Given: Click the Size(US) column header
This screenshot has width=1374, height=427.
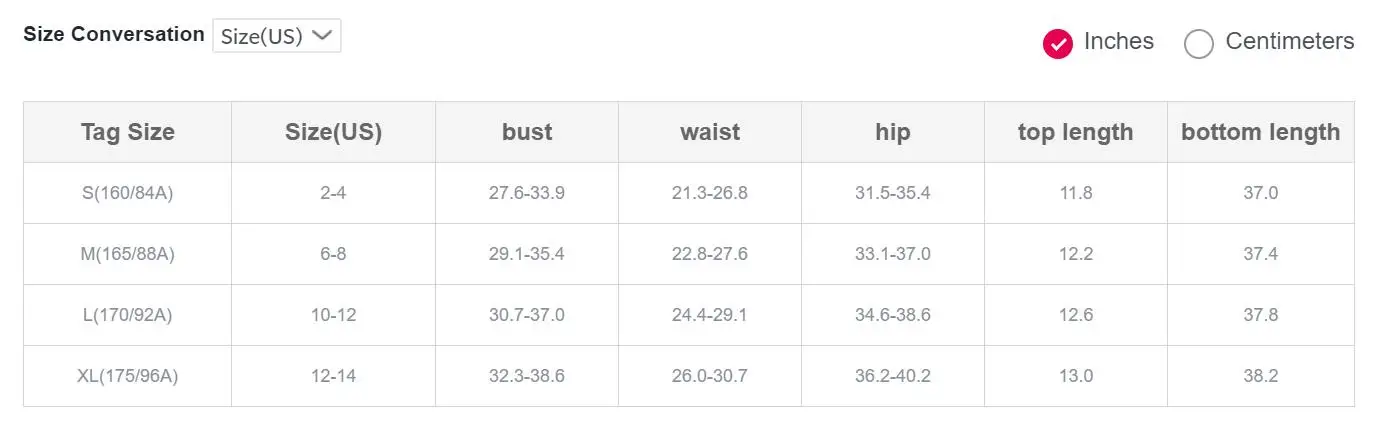Looking at the screenshot, I should pyautogui.click(x=333, y=132).
